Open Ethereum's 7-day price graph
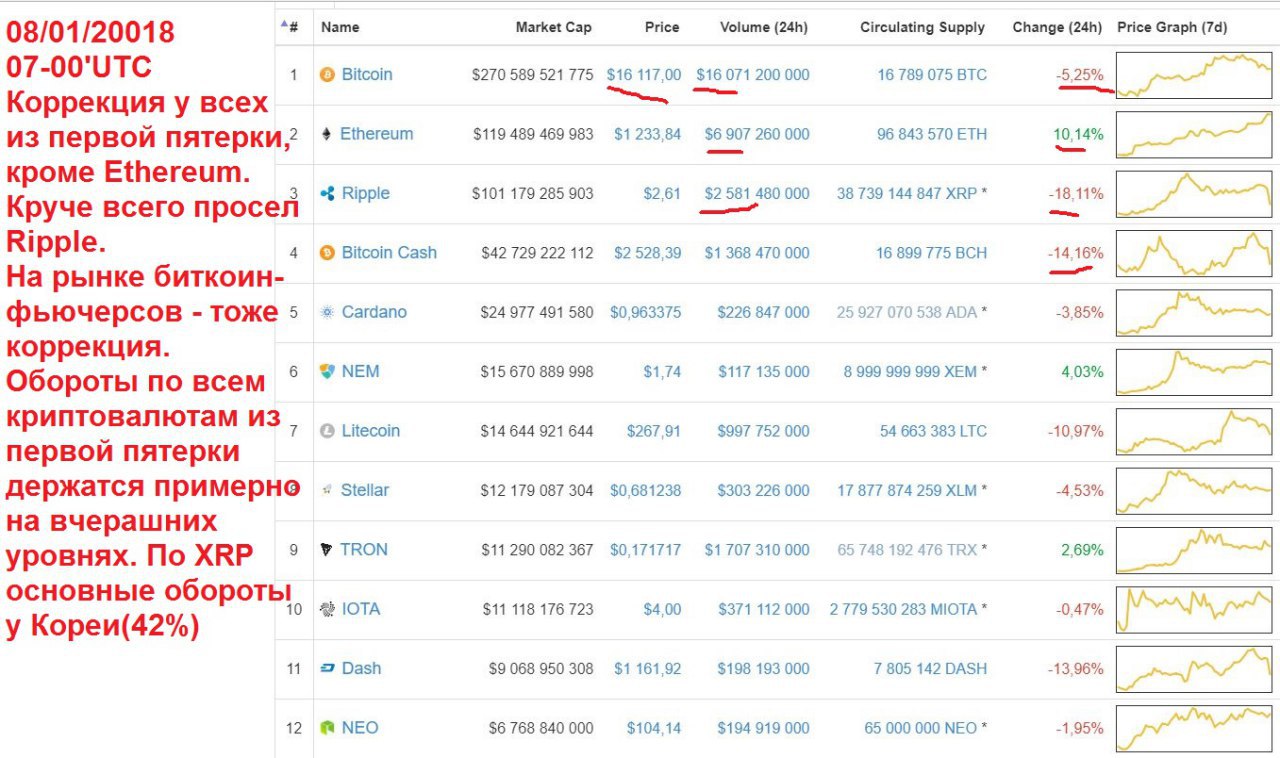The height and width of the screenshot is (758, 1280). (x=1195, y=134)
